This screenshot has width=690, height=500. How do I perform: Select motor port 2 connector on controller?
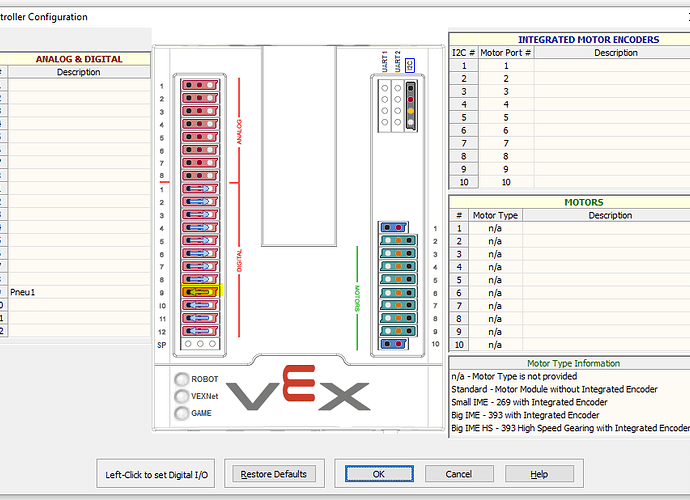pyautogui.click(x=398, y=240)
